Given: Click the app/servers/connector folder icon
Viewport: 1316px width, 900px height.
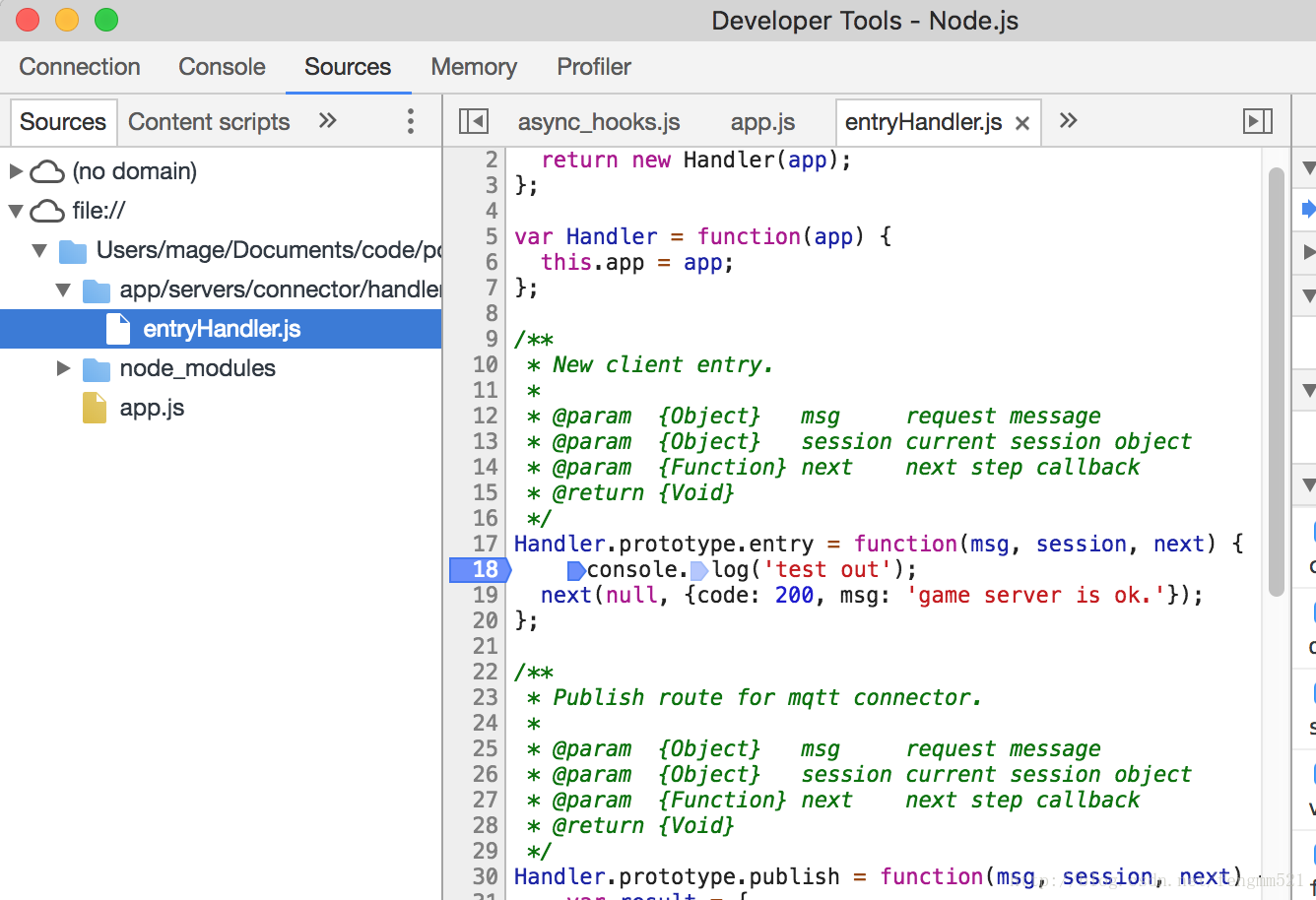Looking at the screenshot, I should [97, 290].
